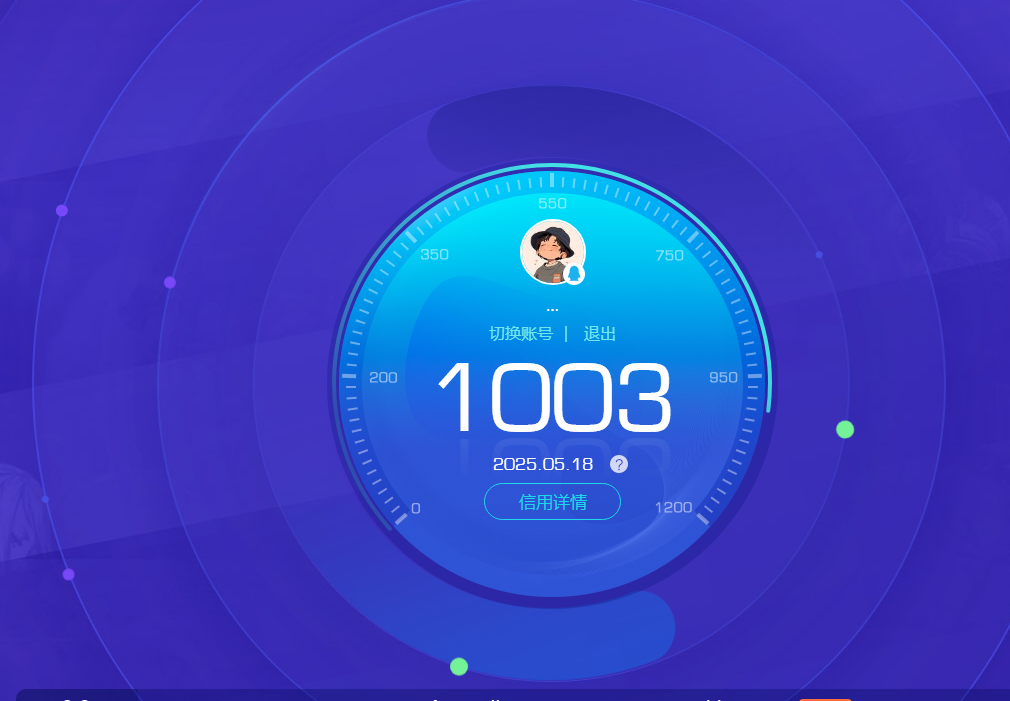Click the 0 gauge label
1010x701 pixels.
(415, 508)
